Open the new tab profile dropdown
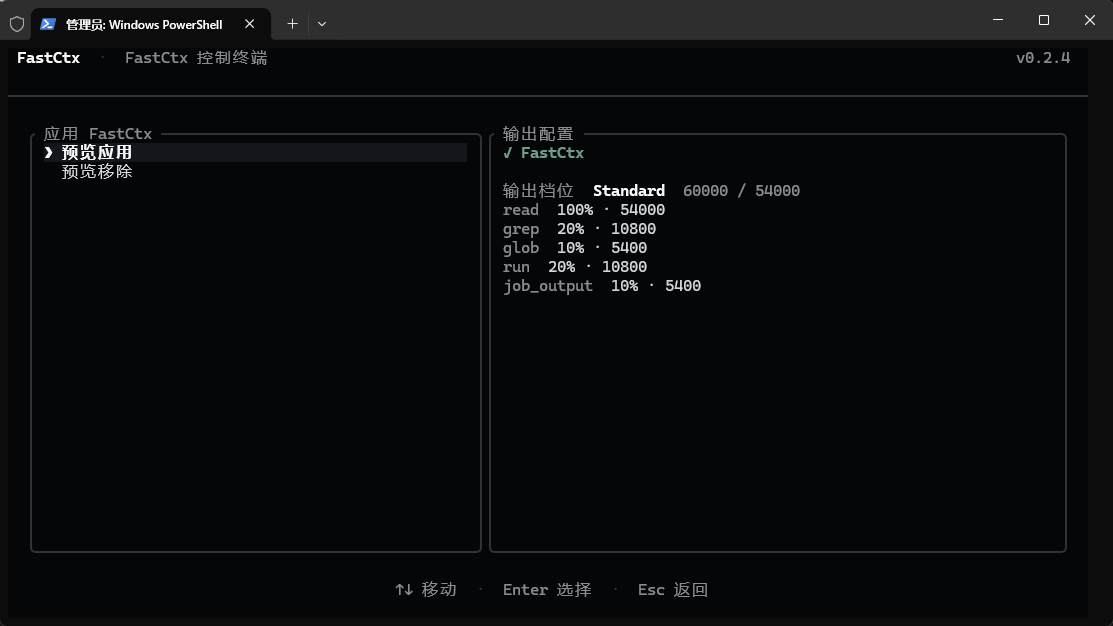This screenshot has height=626, width=1113. [x=322, y=24]
